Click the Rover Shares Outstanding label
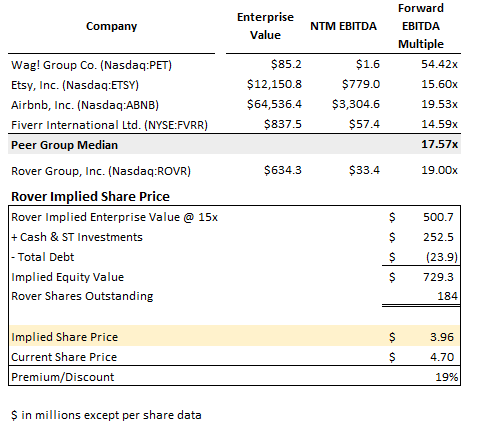This screenshot has width=482, height=433. [x=82, y=296]
